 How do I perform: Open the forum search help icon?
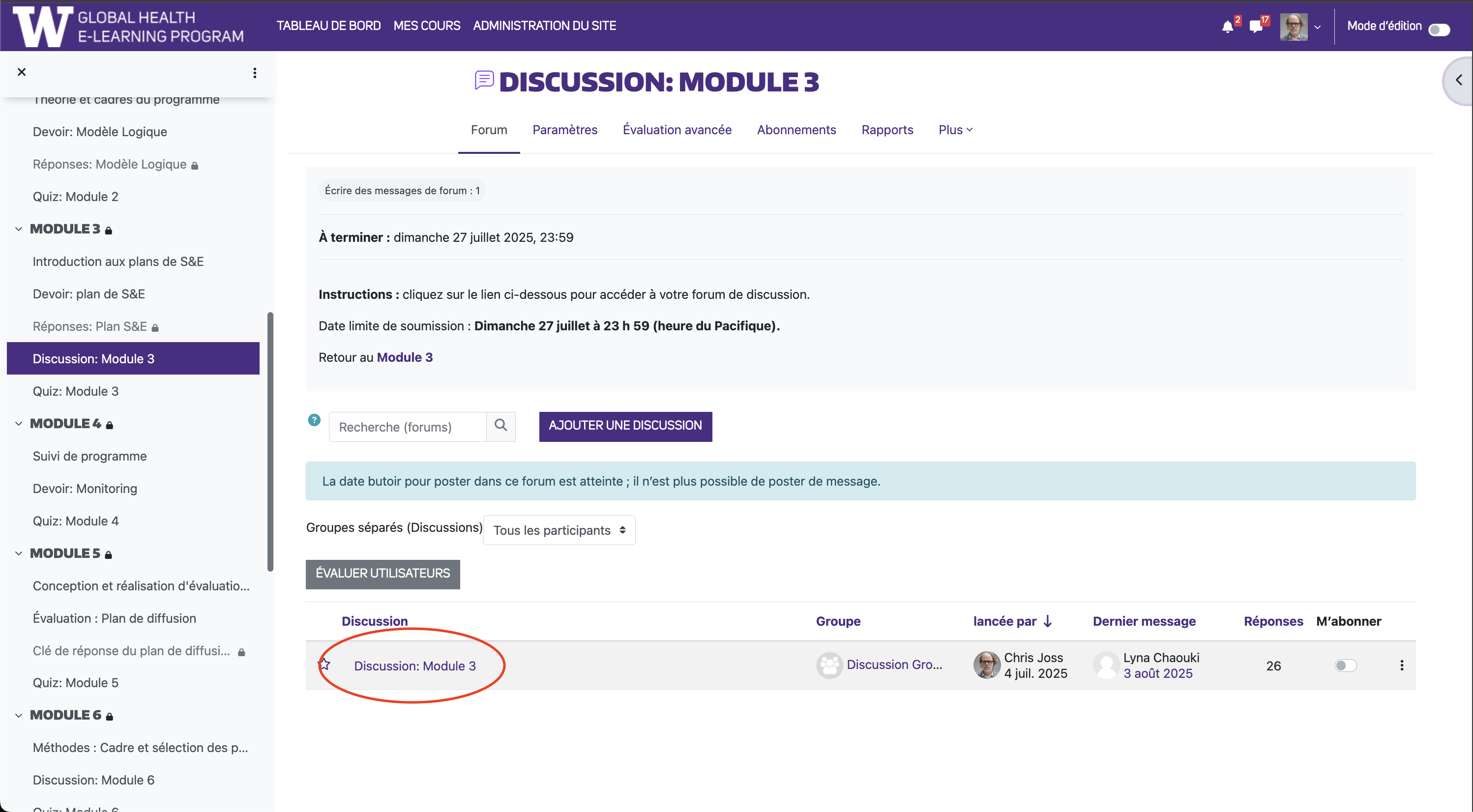point(314,420)
